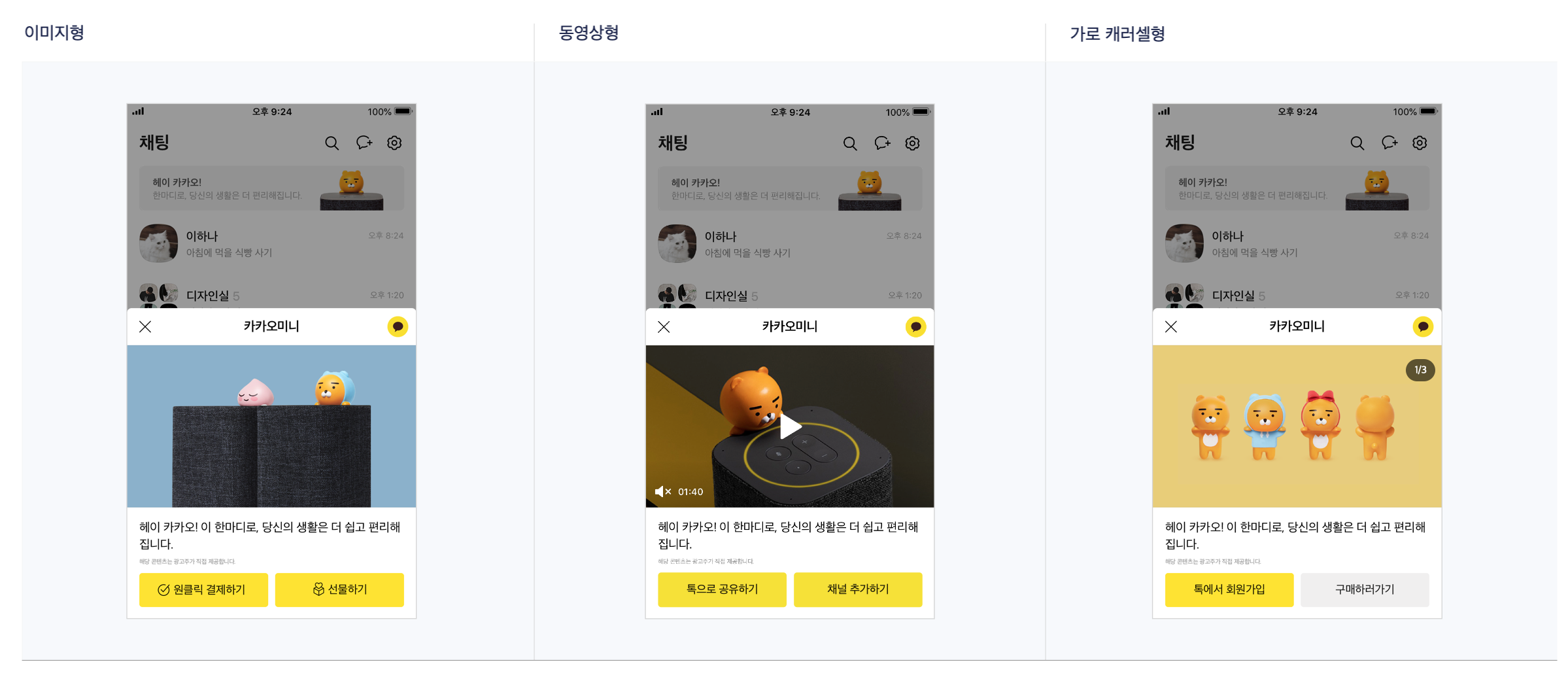Click search icon in image-type phone mockup

(x=332, y=143)
